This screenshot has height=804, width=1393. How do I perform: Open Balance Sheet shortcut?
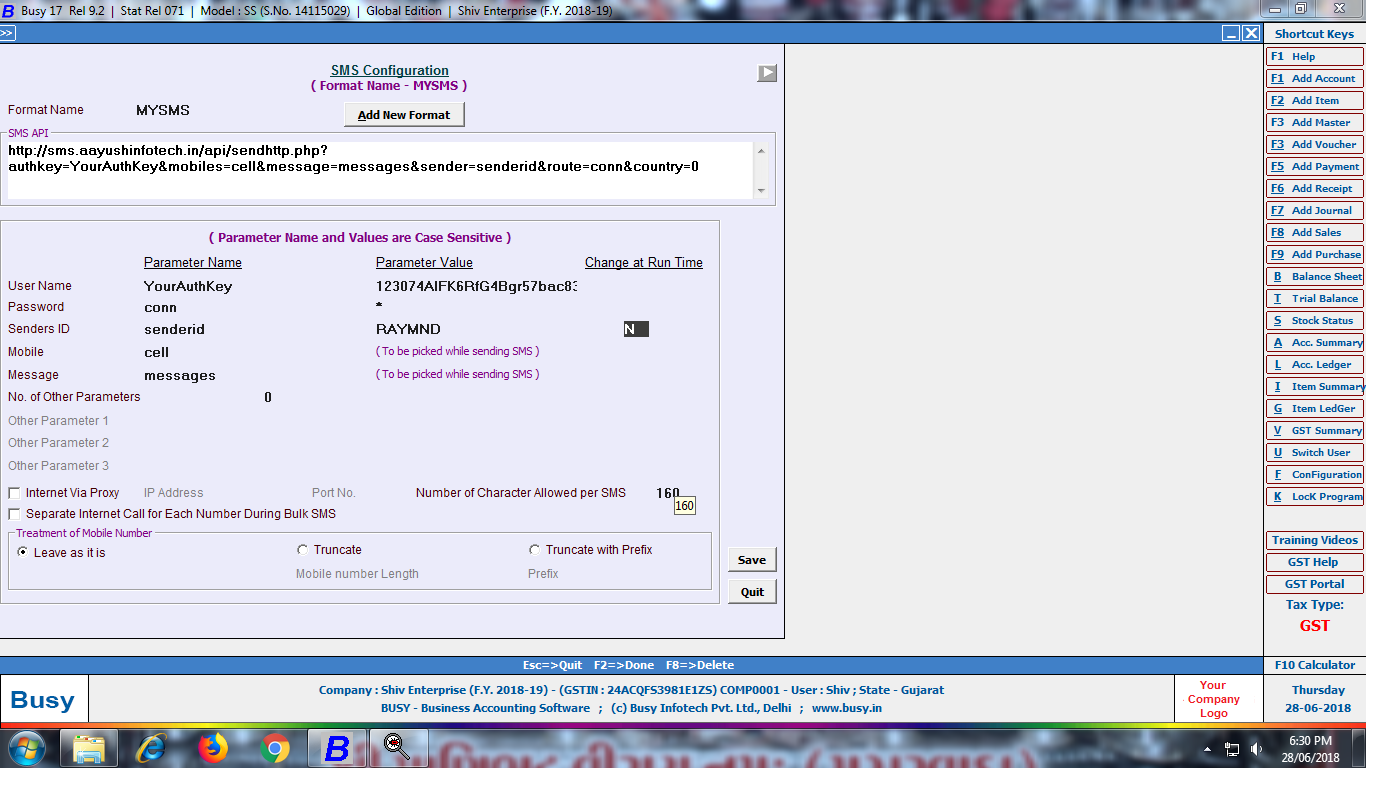pyautogui.click(x=1314, y=277)
